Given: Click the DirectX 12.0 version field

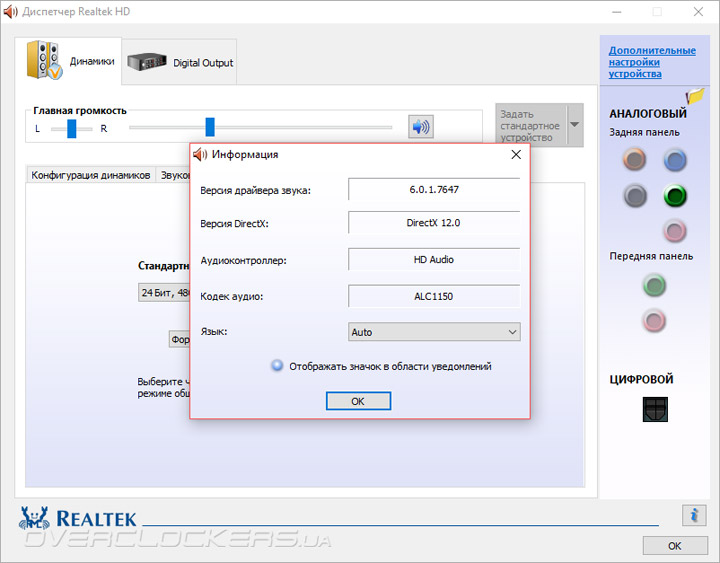Looking at the screenshot, I should [x=434, y=223].
